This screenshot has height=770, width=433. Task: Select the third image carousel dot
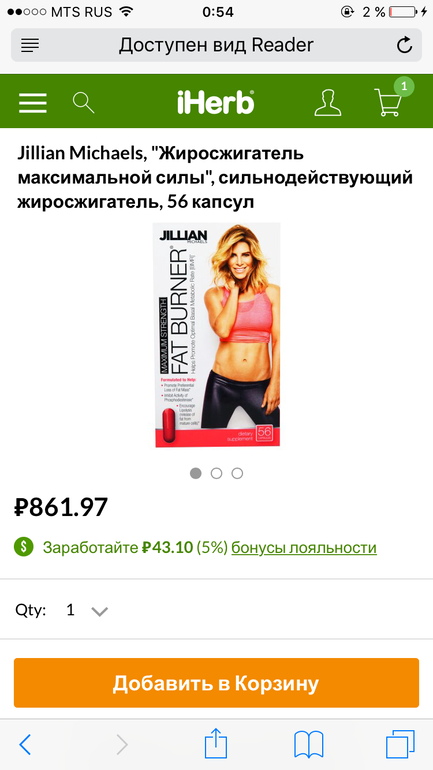tap(237, 473)
